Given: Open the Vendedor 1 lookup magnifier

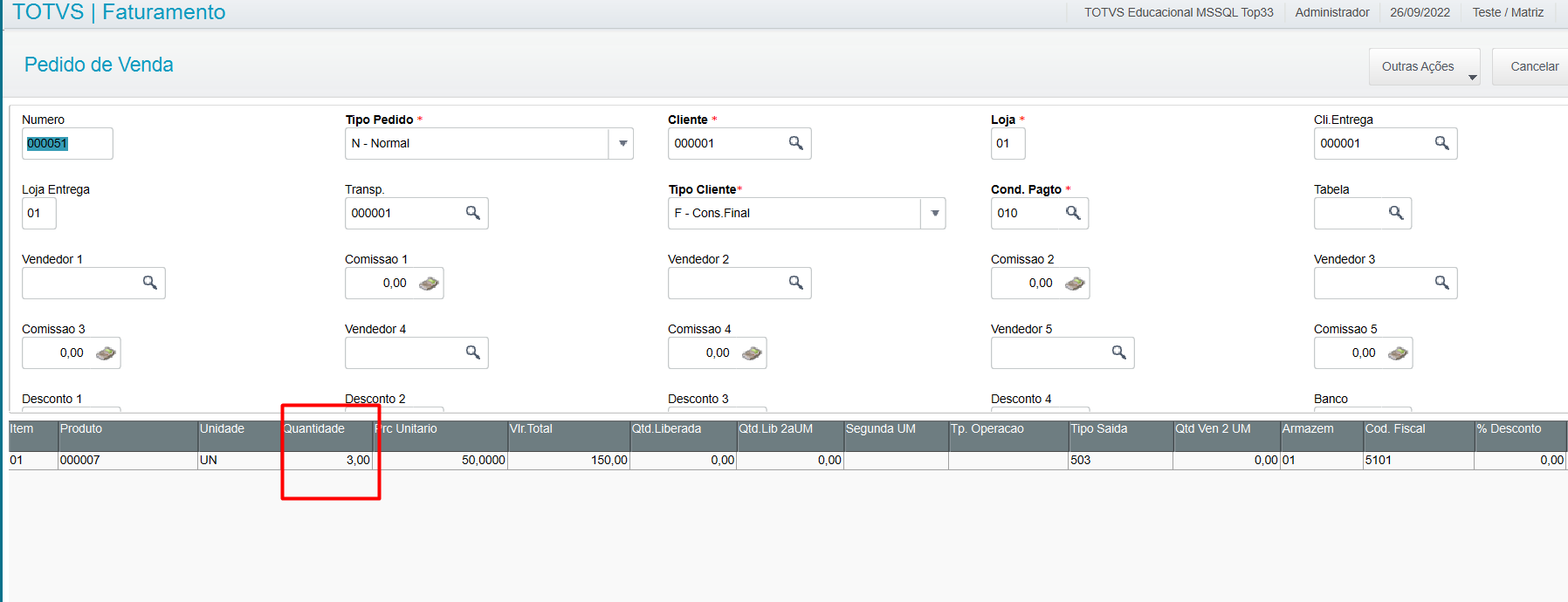Looking at the screenshot, I should [149, 283].
